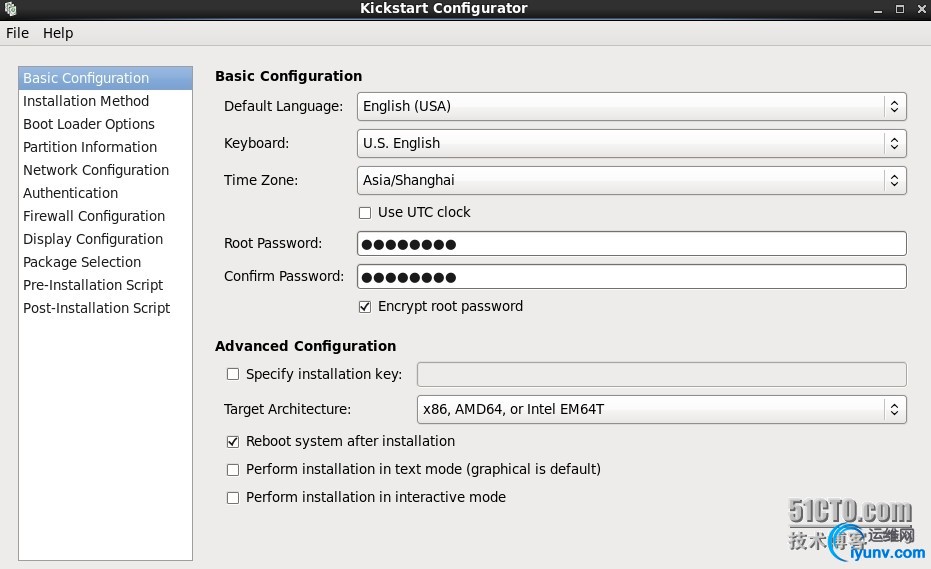Image resolution: width=931 pixels, height=569 pixels.
Task: Minimize the Kickstart Configurator window
Action: pos(878,10)
